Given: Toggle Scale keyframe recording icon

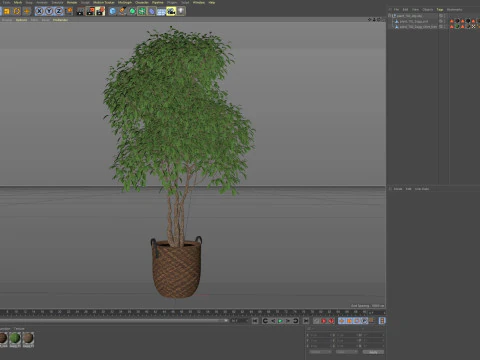Looking at the screenshot, I should 349,321.
